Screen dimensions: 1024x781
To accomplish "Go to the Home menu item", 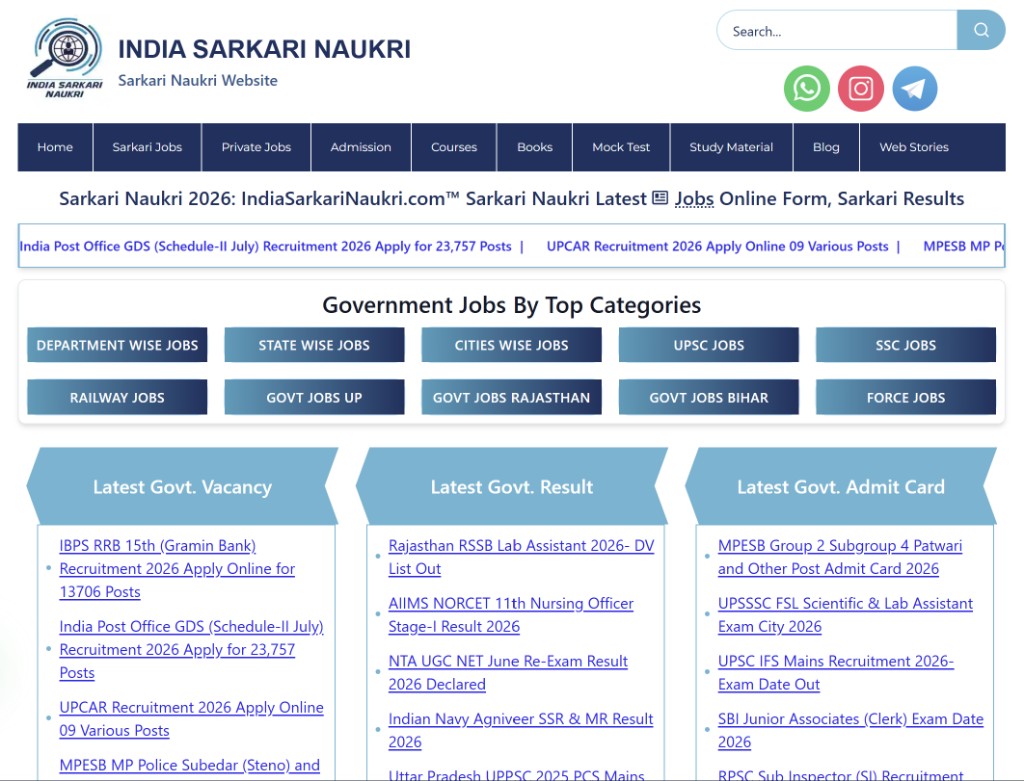I will [55, 147].
